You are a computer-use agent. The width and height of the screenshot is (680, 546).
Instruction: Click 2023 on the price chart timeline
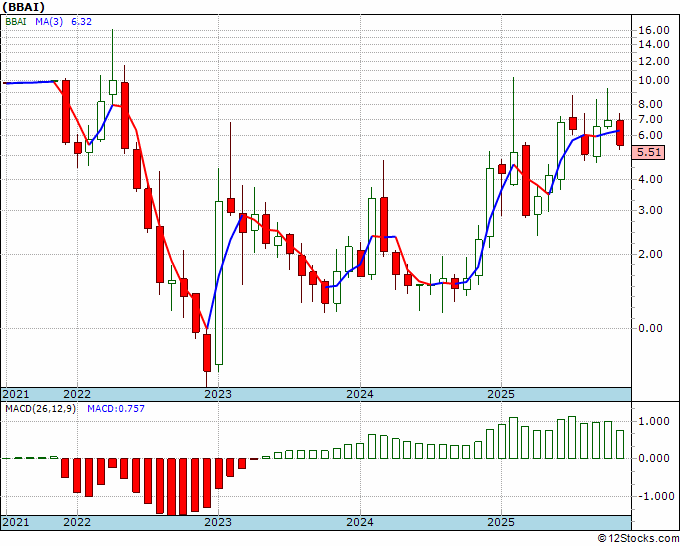[x=218, y=394]
